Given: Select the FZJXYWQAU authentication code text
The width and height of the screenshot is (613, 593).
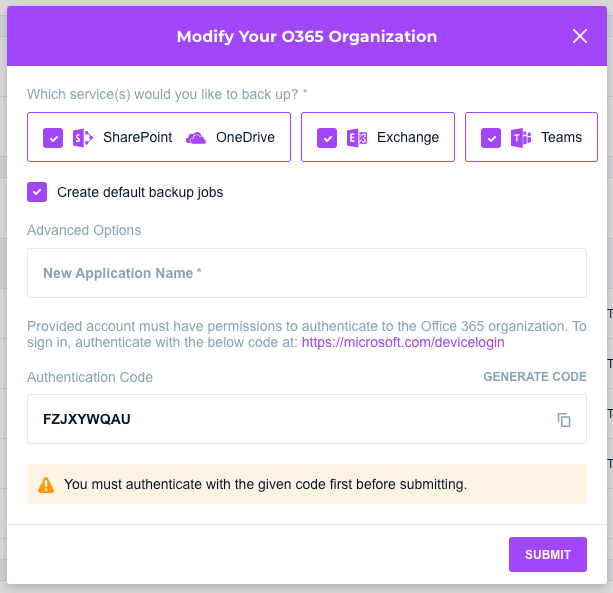Looking at the screenshot, I should pyautogui.click(x=87, y=419).
